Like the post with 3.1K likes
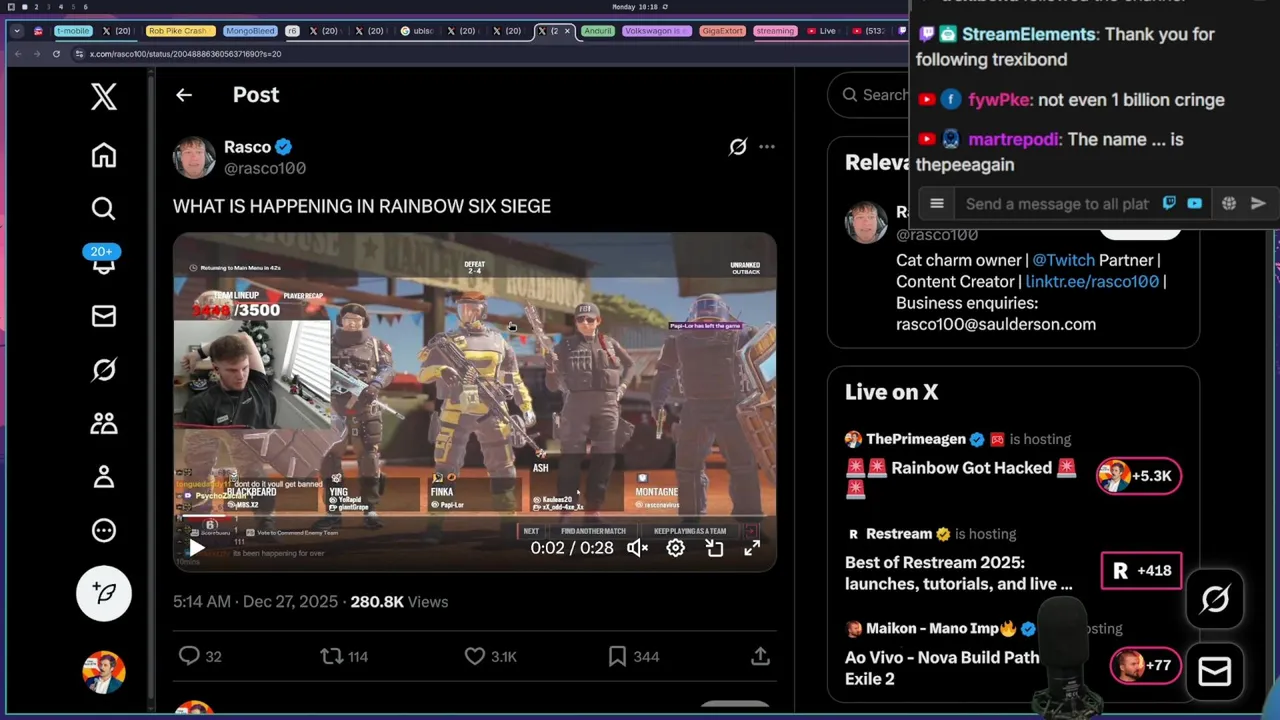Screen dimensions: 1280x720 click(x=491, y=656)
